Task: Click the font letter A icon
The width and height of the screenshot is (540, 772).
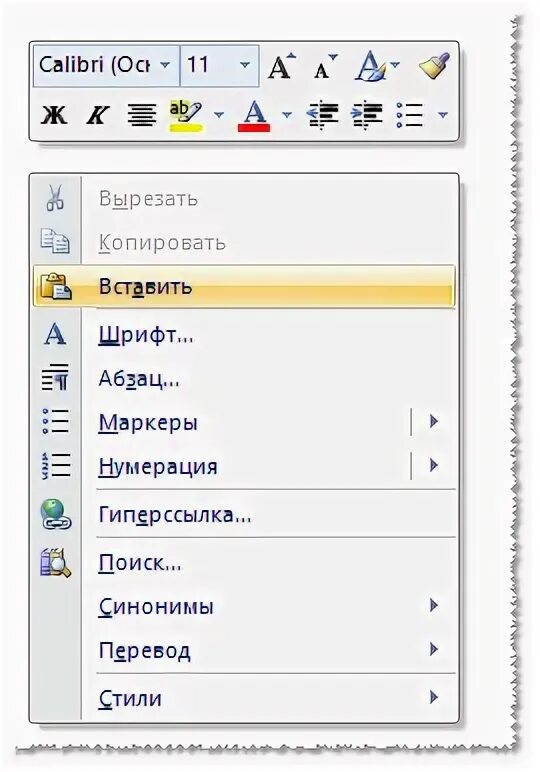Action: pyautogui.click(x=55, y=335)
